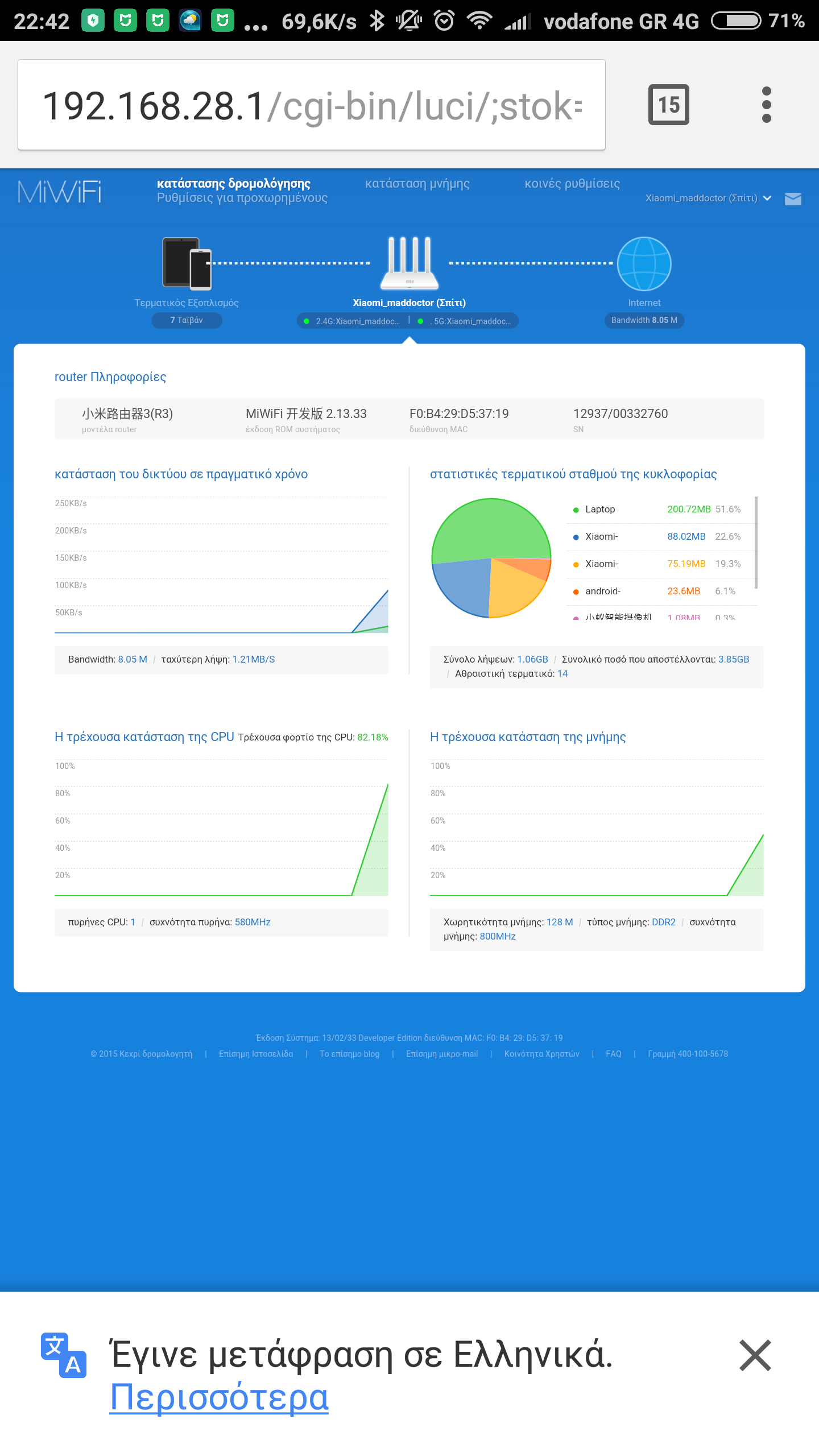Switch to κοινές ρυθμίσεις tab
819x1456 pixels.
coord(572,184)
